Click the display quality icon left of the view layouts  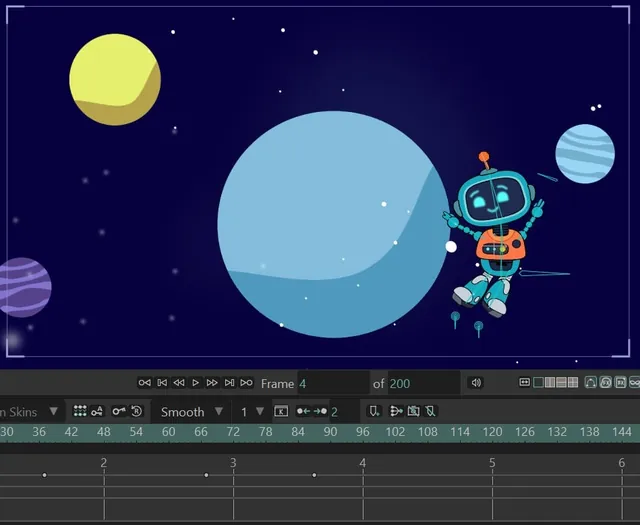tap(524, 382)
